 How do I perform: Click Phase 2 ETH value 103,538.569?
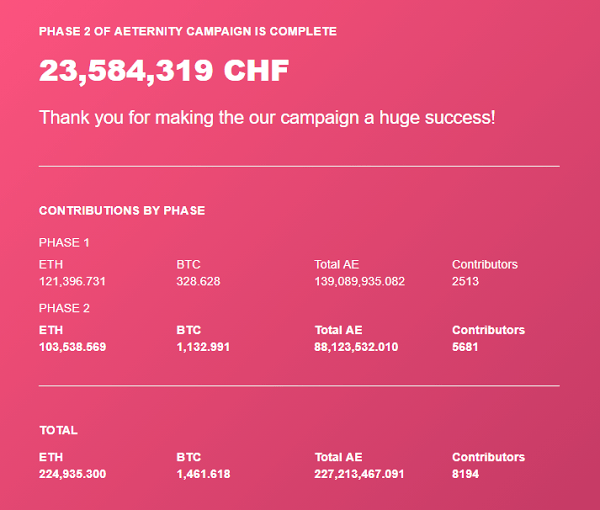click(72, 347)
